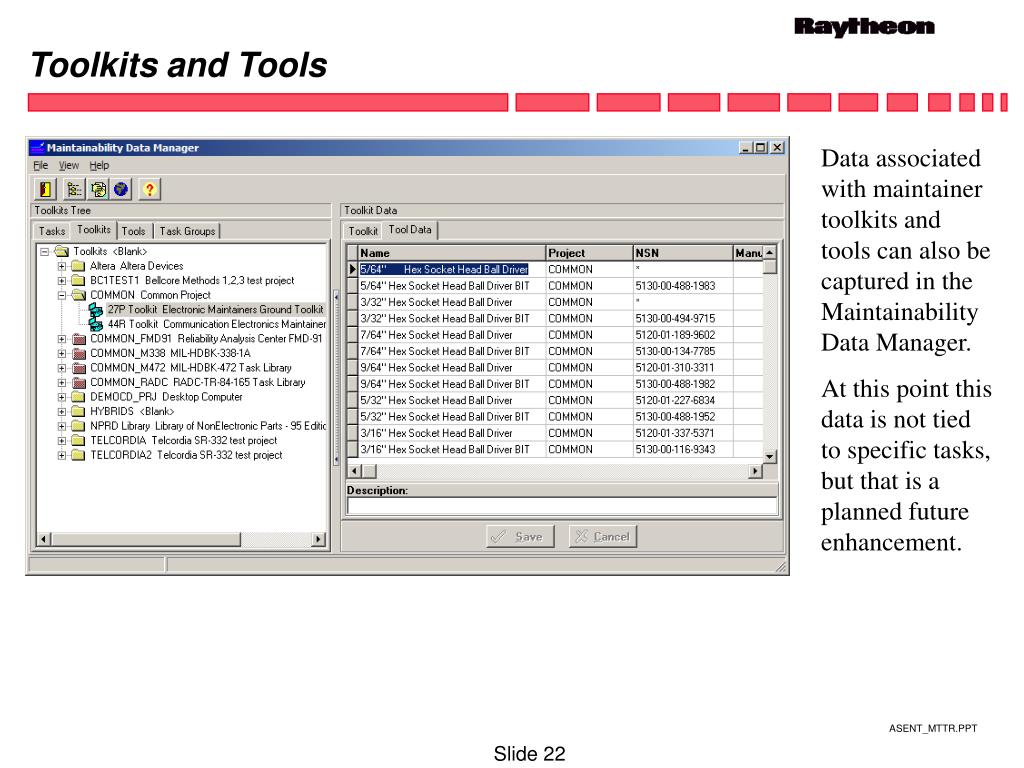Click the NSN column header
Image resolution: width=1024 pixels, height=768 pixels.
point(682,253)
